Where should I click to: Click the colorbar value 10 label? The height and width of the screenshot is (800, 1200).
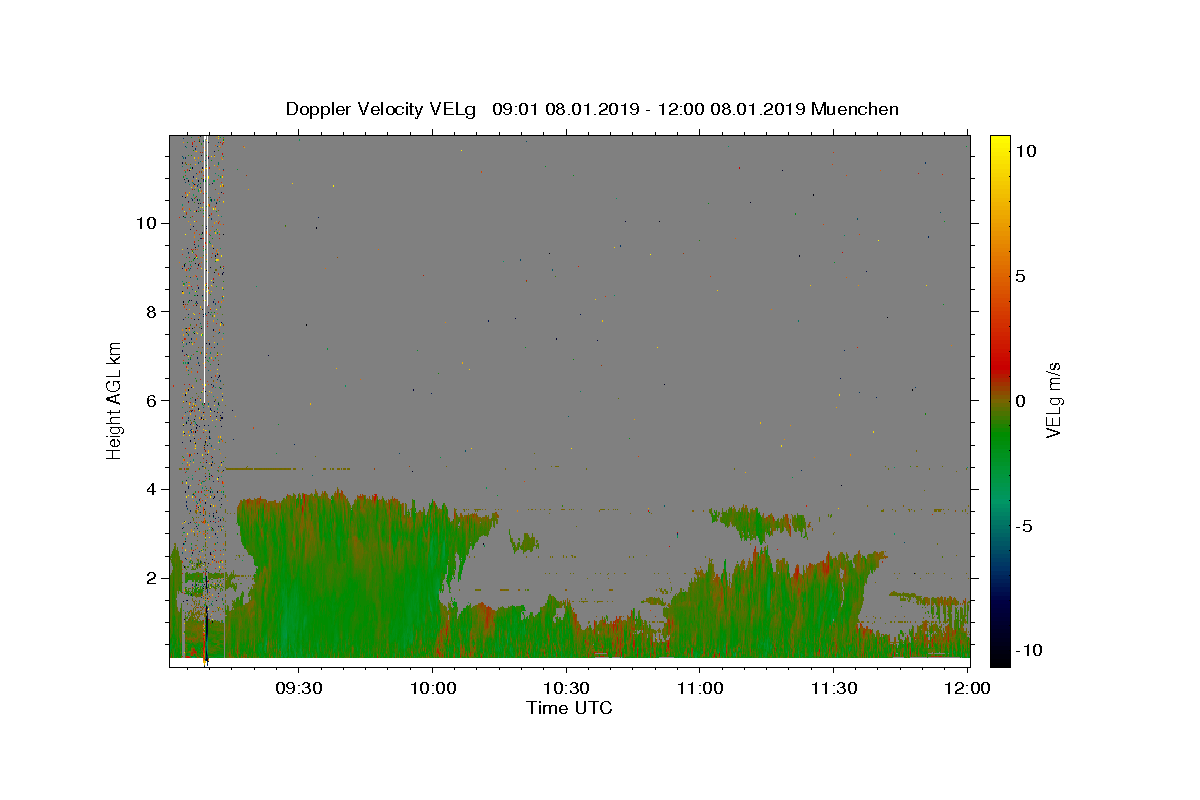[1026, 151]
